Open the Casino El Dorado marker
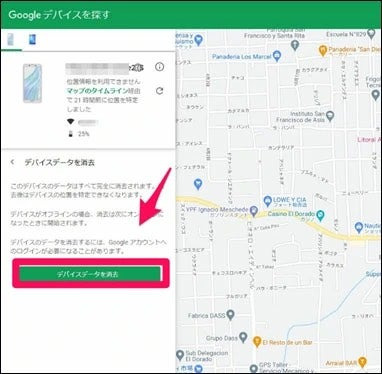This screenshot has height=374, width=382. click(x=320, y=215)
